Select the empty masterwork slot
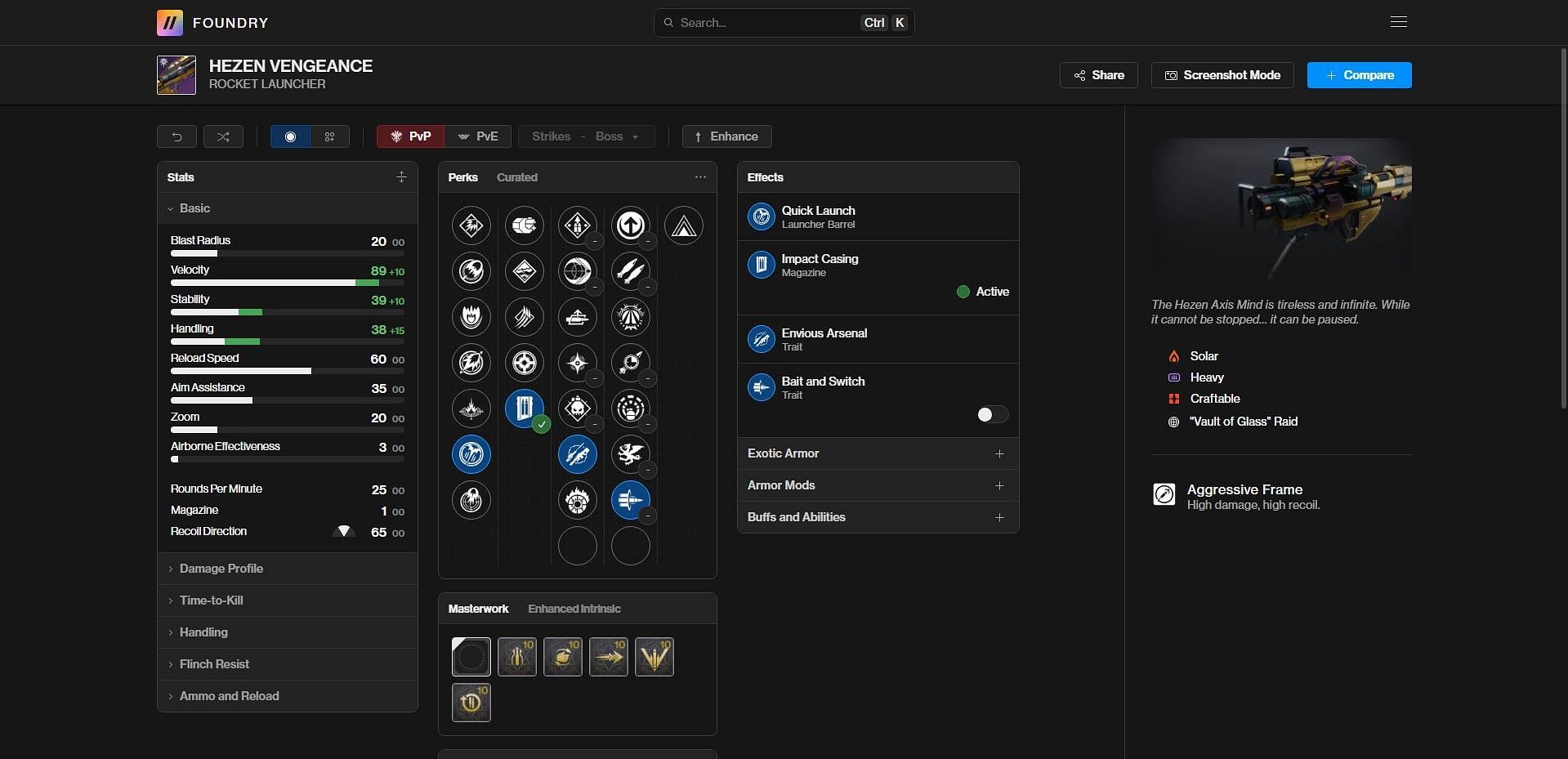Viewport: 1568px width, 759px height. point(471,657)
